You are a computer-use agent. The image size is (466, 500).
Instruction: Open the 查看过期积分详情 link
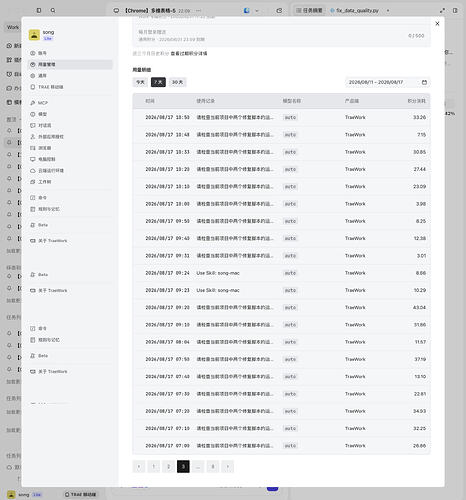[189, 53]
